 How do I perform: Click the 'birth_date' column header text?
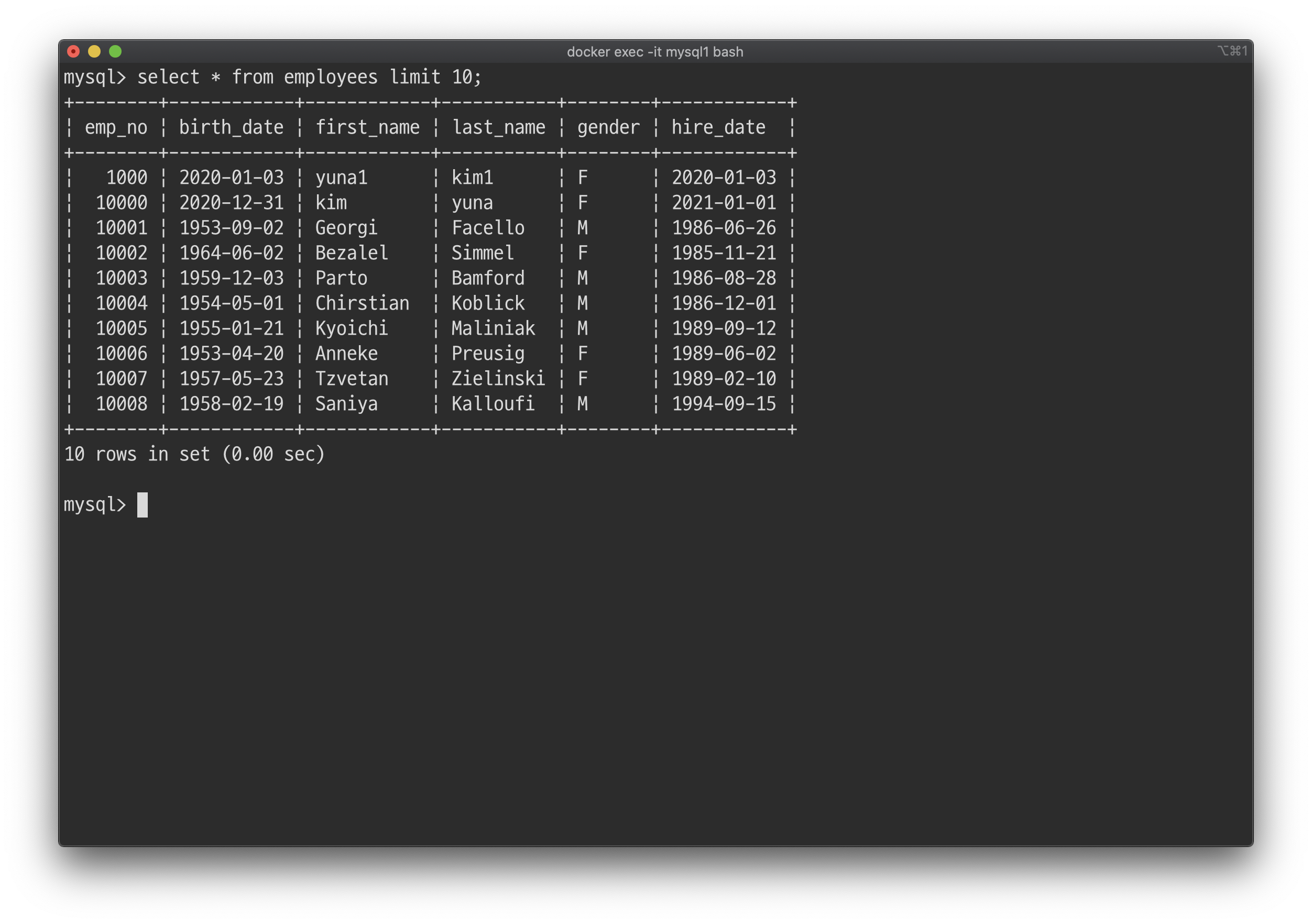[232, 127]
